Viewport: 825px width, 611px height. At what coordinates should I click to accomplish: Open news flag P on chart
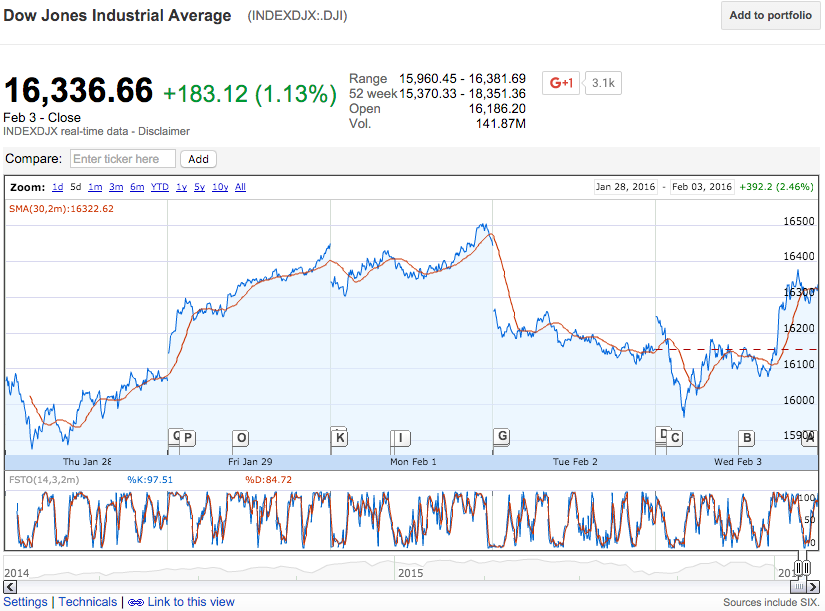click(188, 438)
